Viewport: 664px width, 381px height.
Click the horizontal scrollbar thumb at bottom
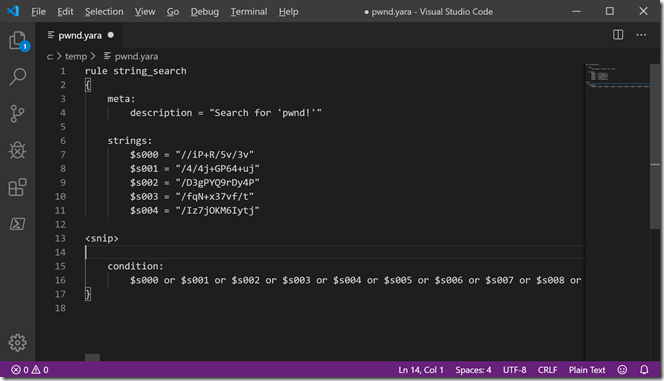(x=92, y=358)
